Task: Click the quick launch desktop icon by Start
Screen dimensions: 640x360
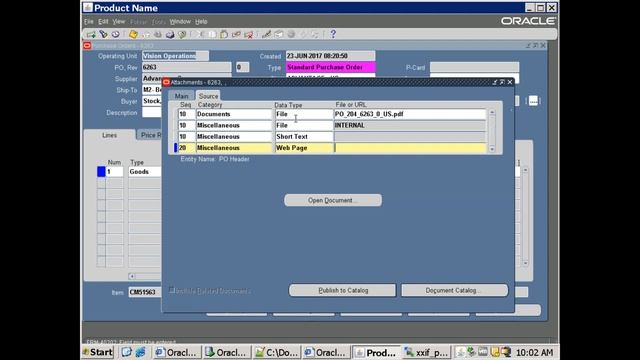Action: click(x=127, y=352)
